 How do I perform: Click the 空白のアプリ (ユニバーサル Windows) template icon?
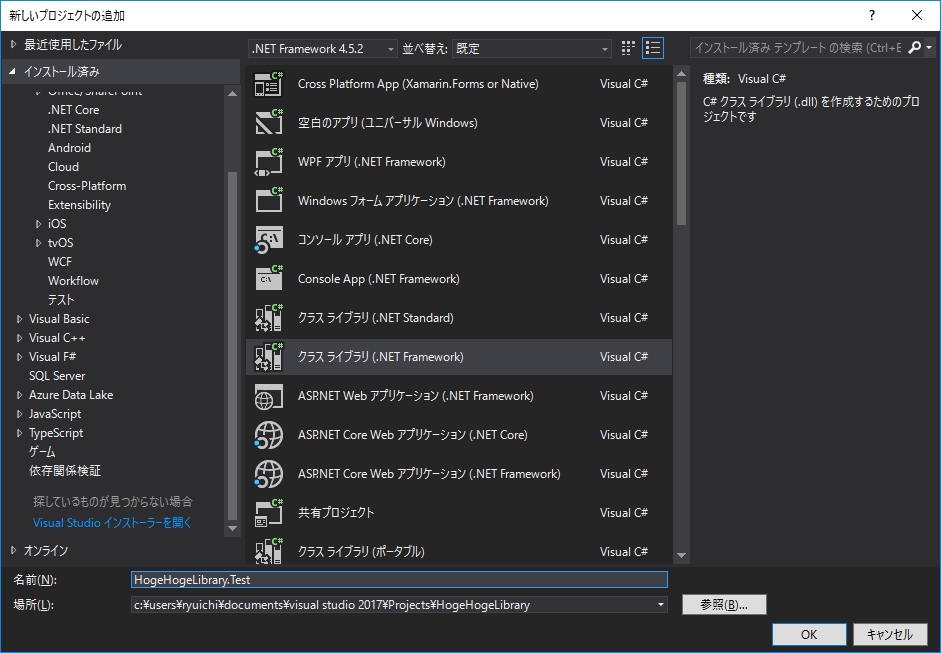pos(268,122)
